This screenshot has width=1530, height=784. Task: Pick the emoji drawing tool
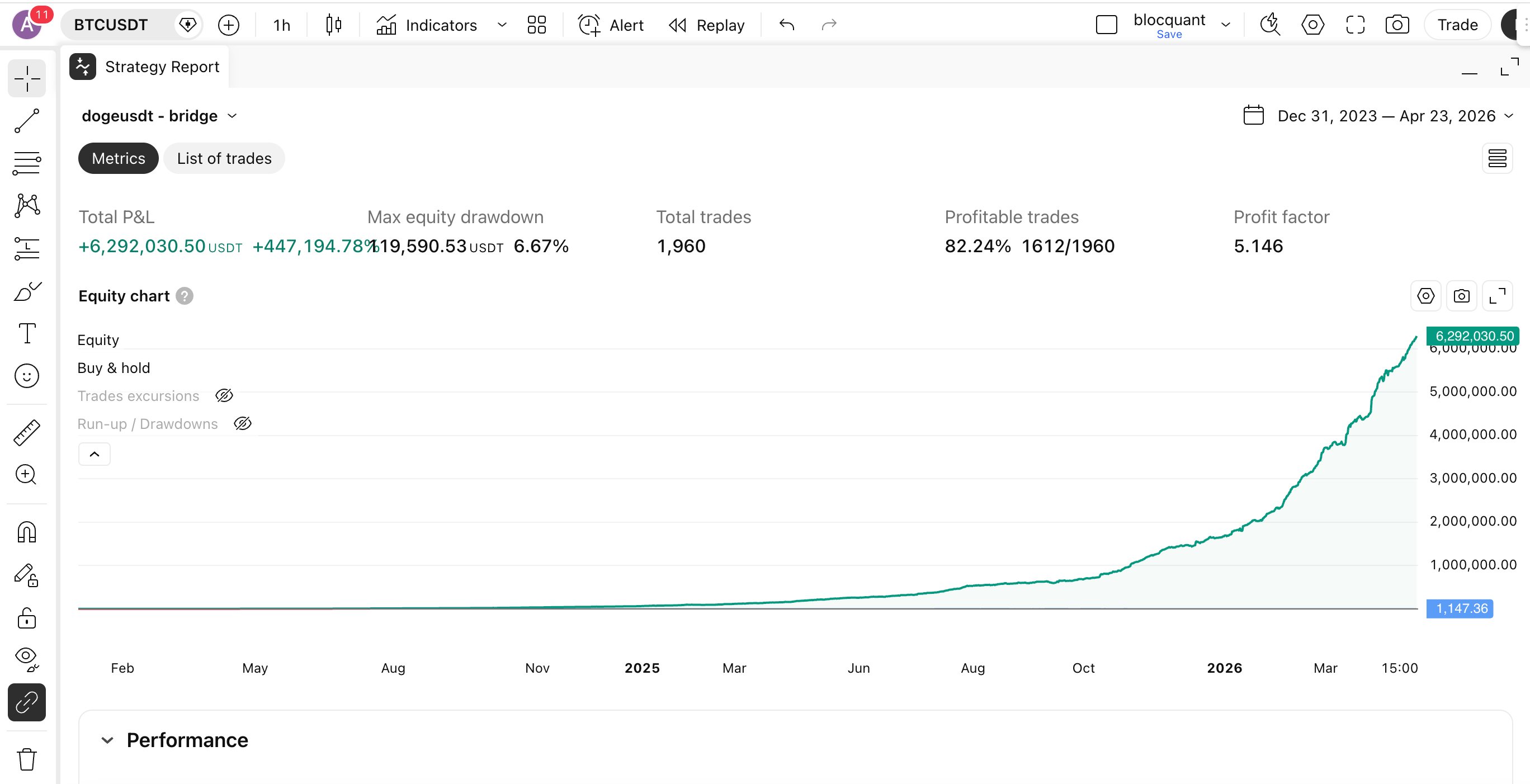pos(27,375)
